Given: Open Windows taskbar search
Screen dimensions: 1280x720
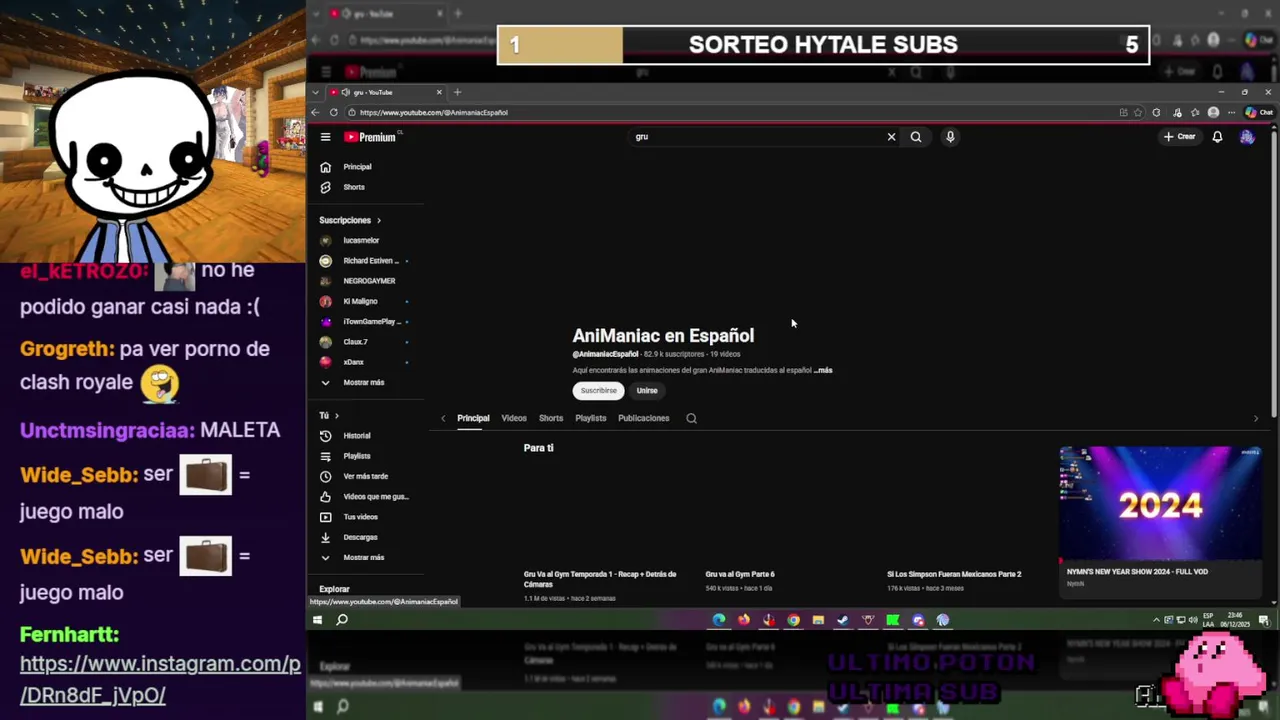Looking at the screenshot, I should 342,620.
